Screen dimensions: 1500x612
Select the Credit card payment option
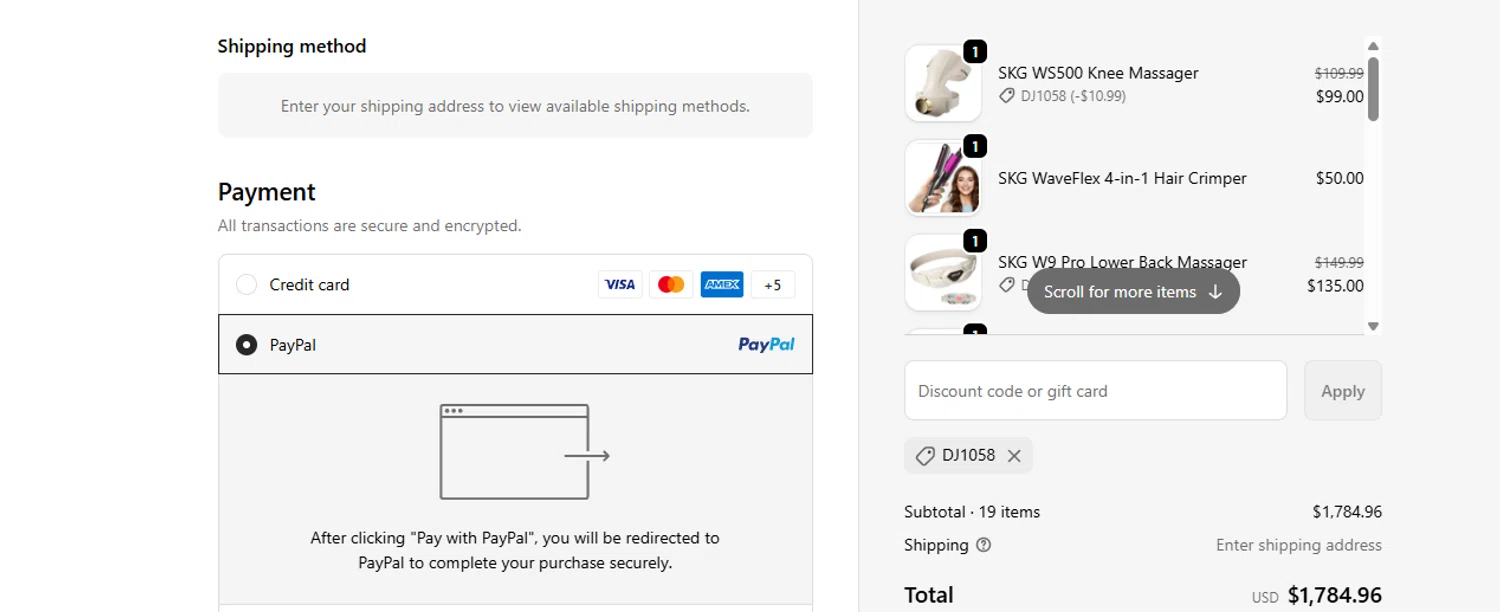[x=246, y=285]
